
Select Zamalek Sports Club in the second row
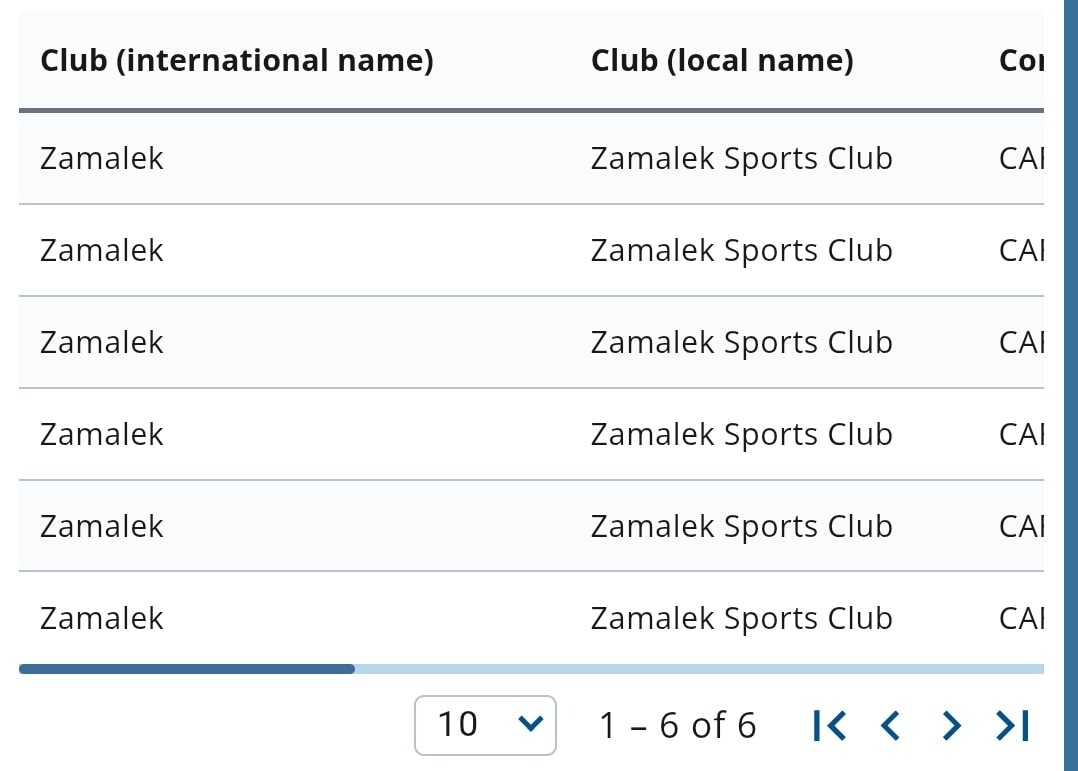pyautogui.click(x=741, y=250)
